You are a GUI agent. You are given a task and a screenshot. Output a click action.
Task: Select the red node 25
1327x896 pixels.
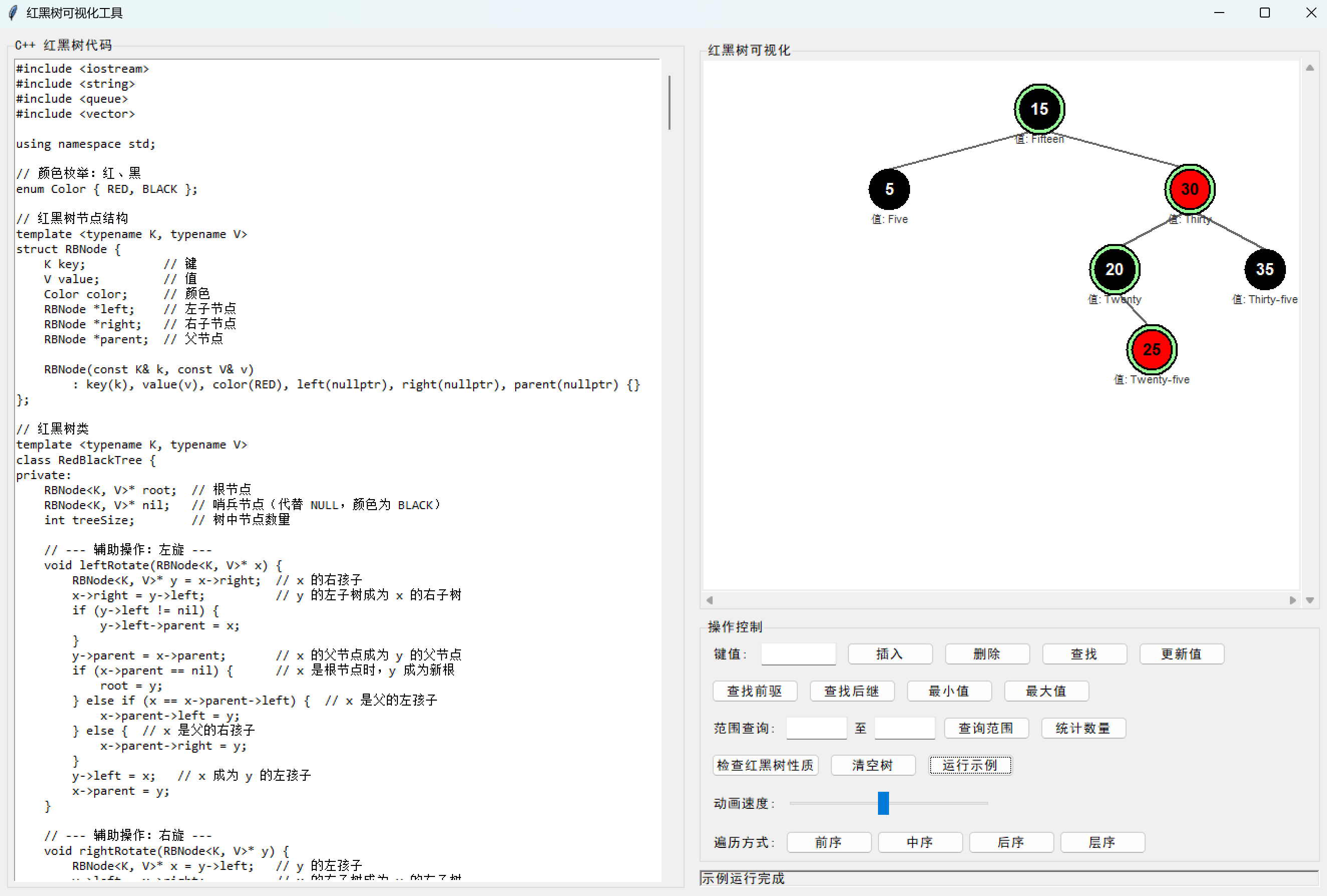pyautogui.click(x=1151, y=349)
